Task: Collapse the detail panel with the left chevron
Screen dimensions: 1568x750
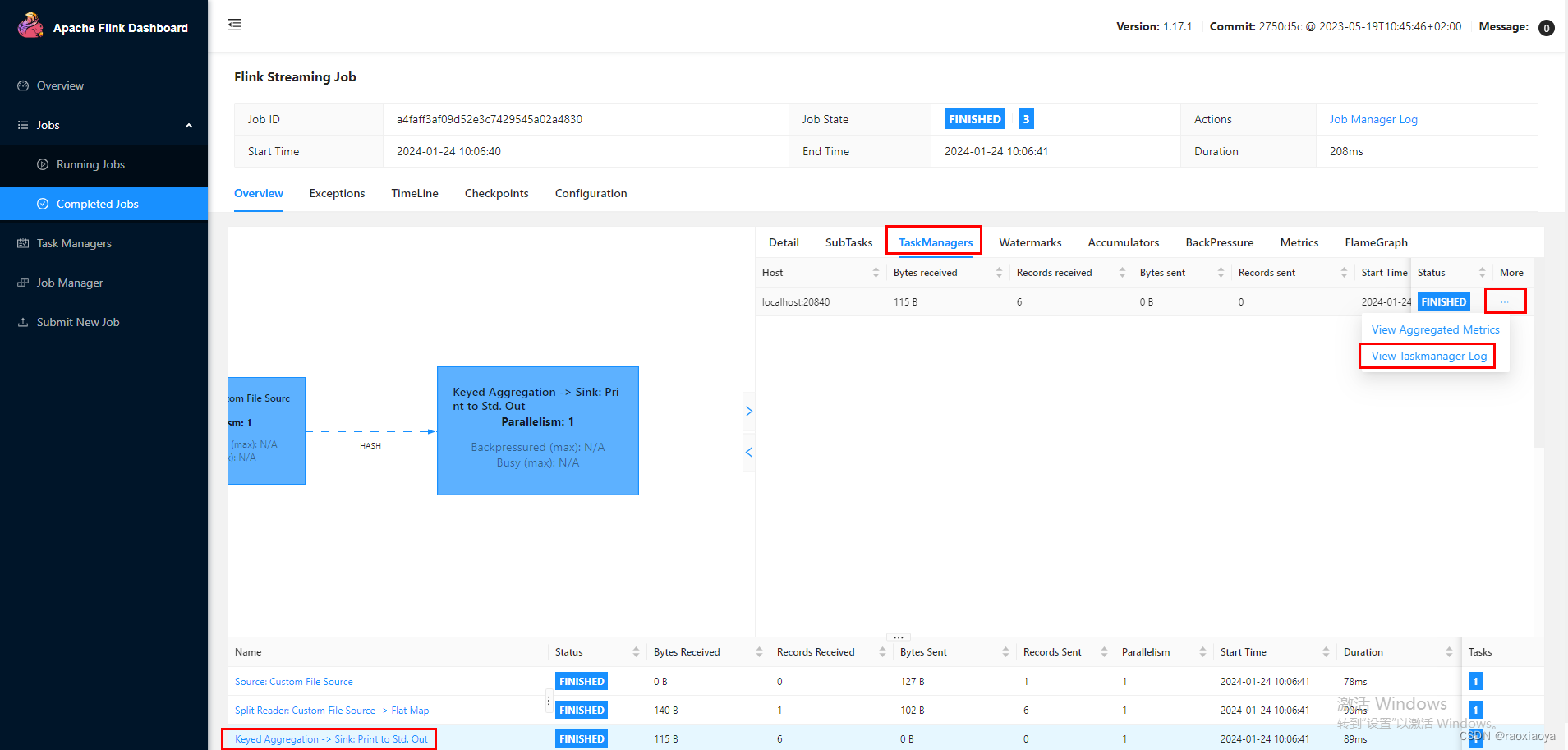Action: pos(749,453)
